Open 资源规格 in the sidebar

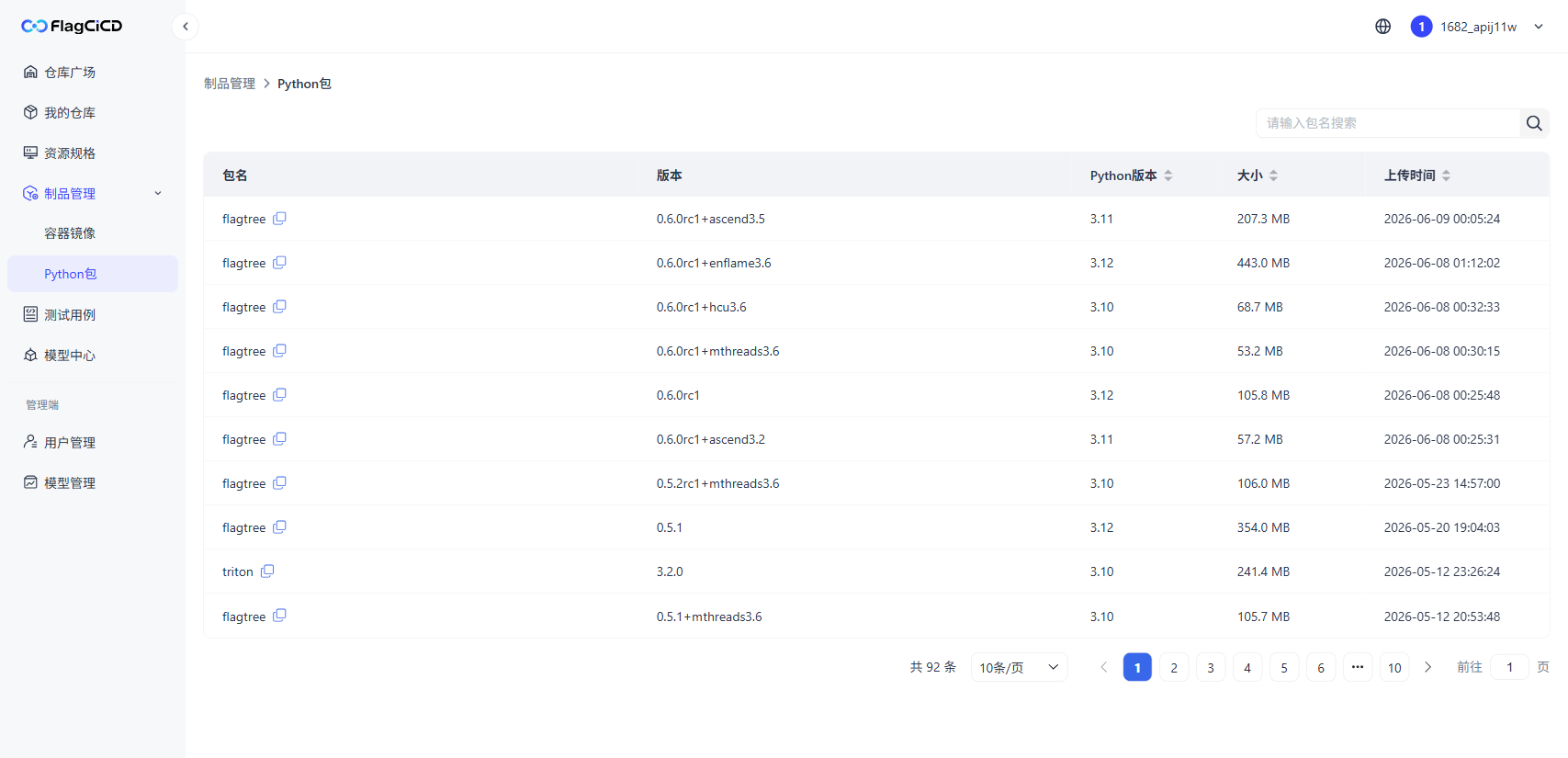[93, 153]
